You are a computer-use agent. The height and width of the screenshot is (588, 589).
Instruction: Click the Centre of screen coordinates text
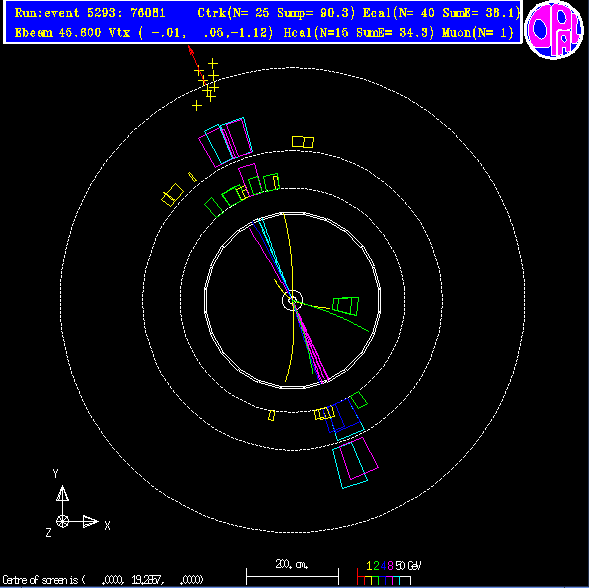click(103, 580)
